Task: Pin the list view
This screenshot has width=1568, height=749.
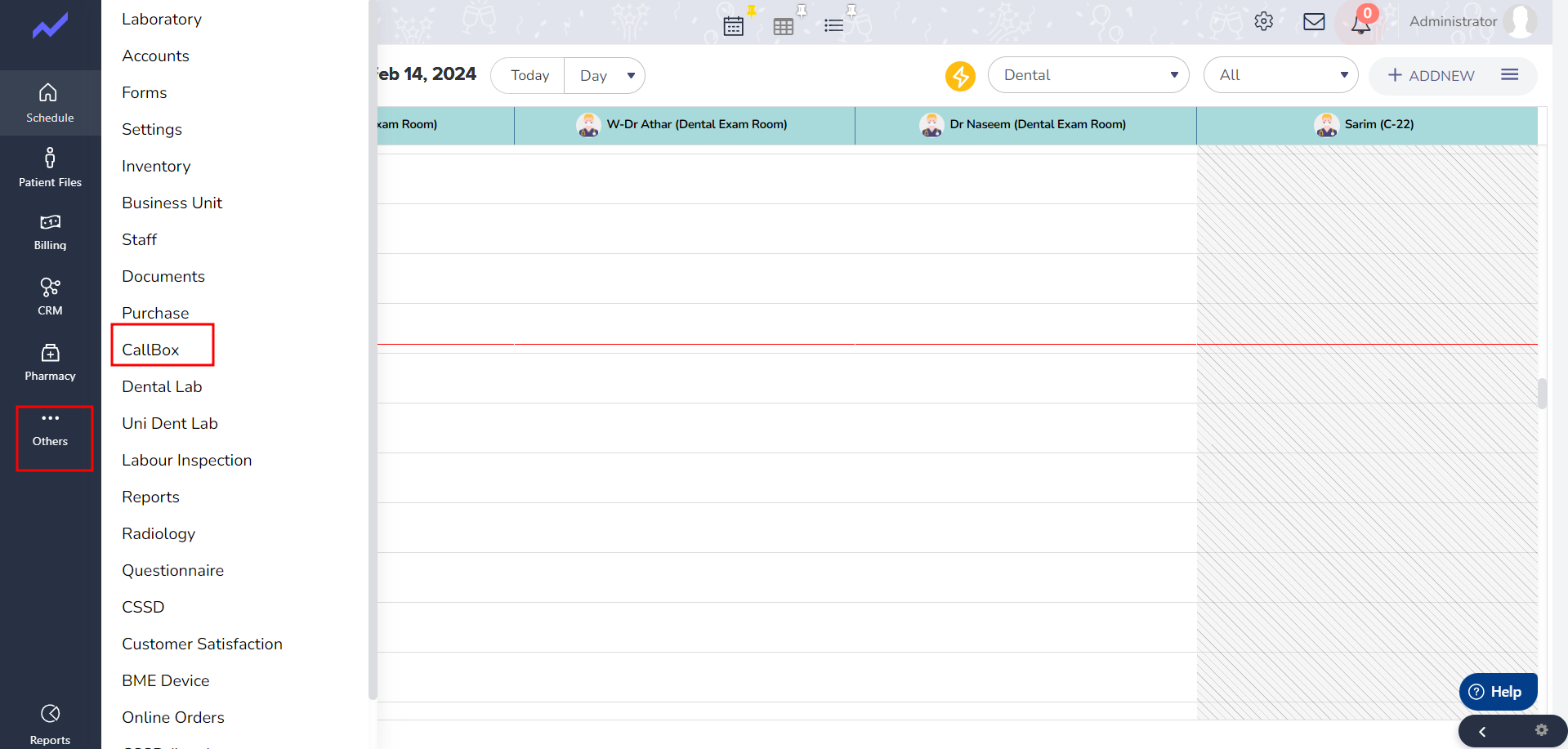Action: 851,10
